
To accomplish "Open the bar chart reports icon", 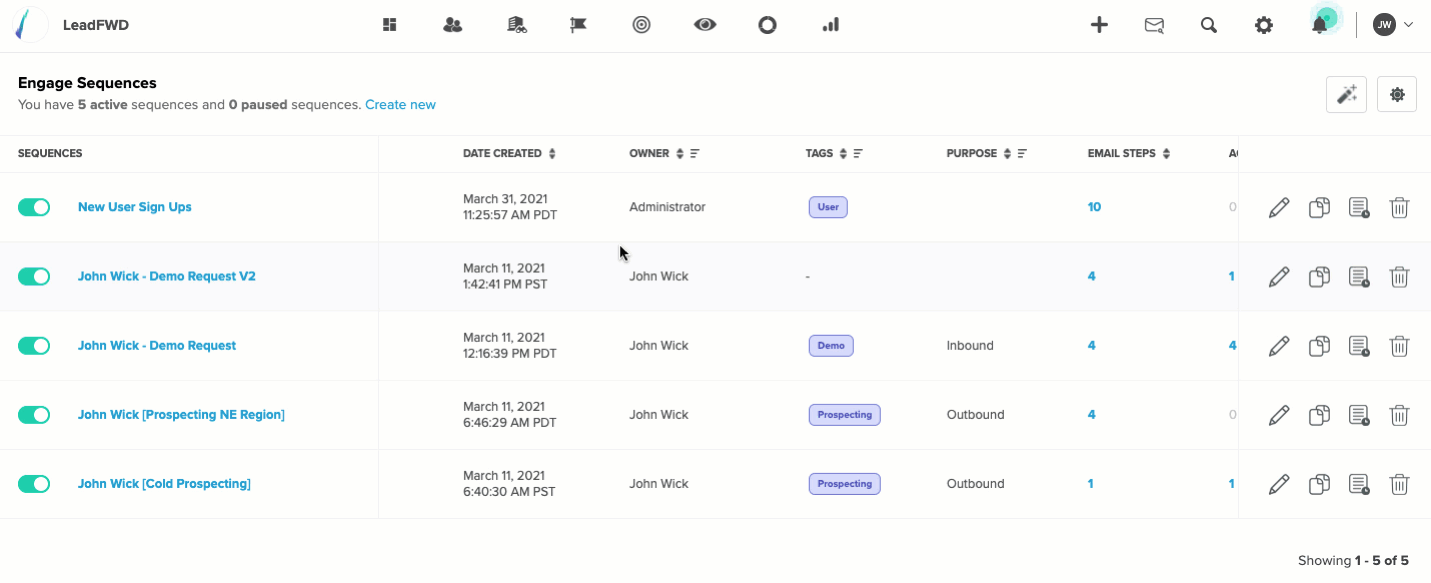I will 830,25.
